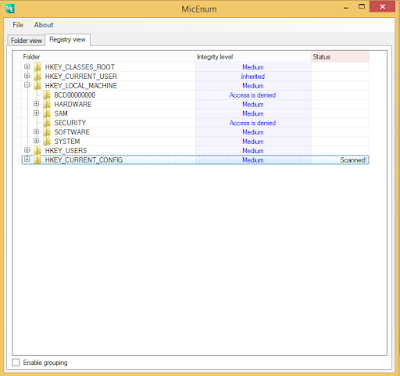Click Access is denied for BCD00000000
Screen dimensions: 400x376
253,95
